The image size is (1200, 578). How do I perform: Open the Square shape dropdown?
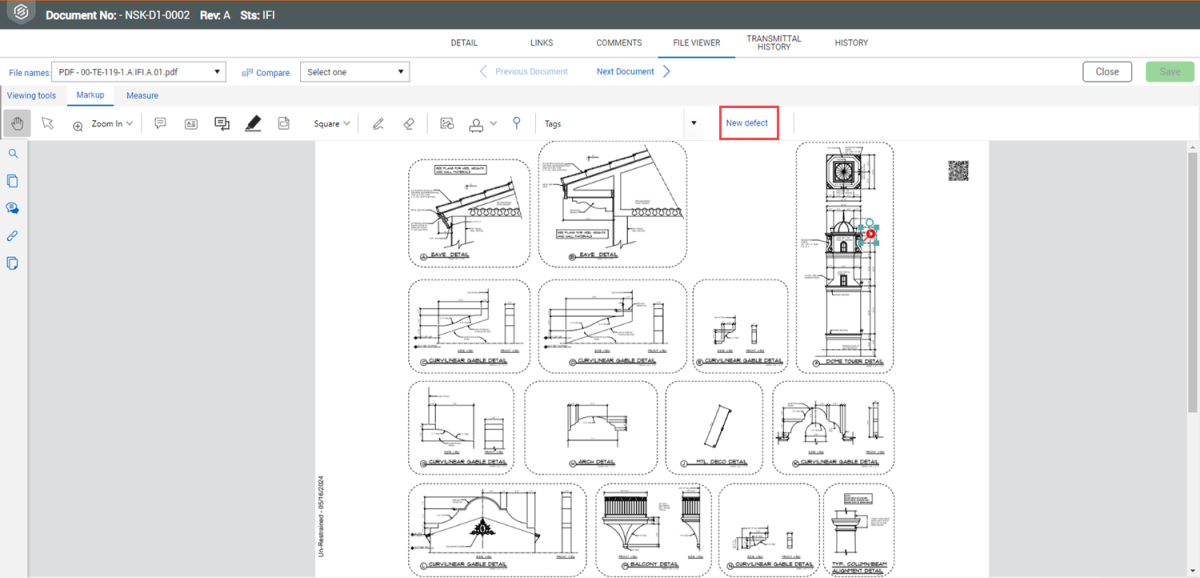click(332, 124)
